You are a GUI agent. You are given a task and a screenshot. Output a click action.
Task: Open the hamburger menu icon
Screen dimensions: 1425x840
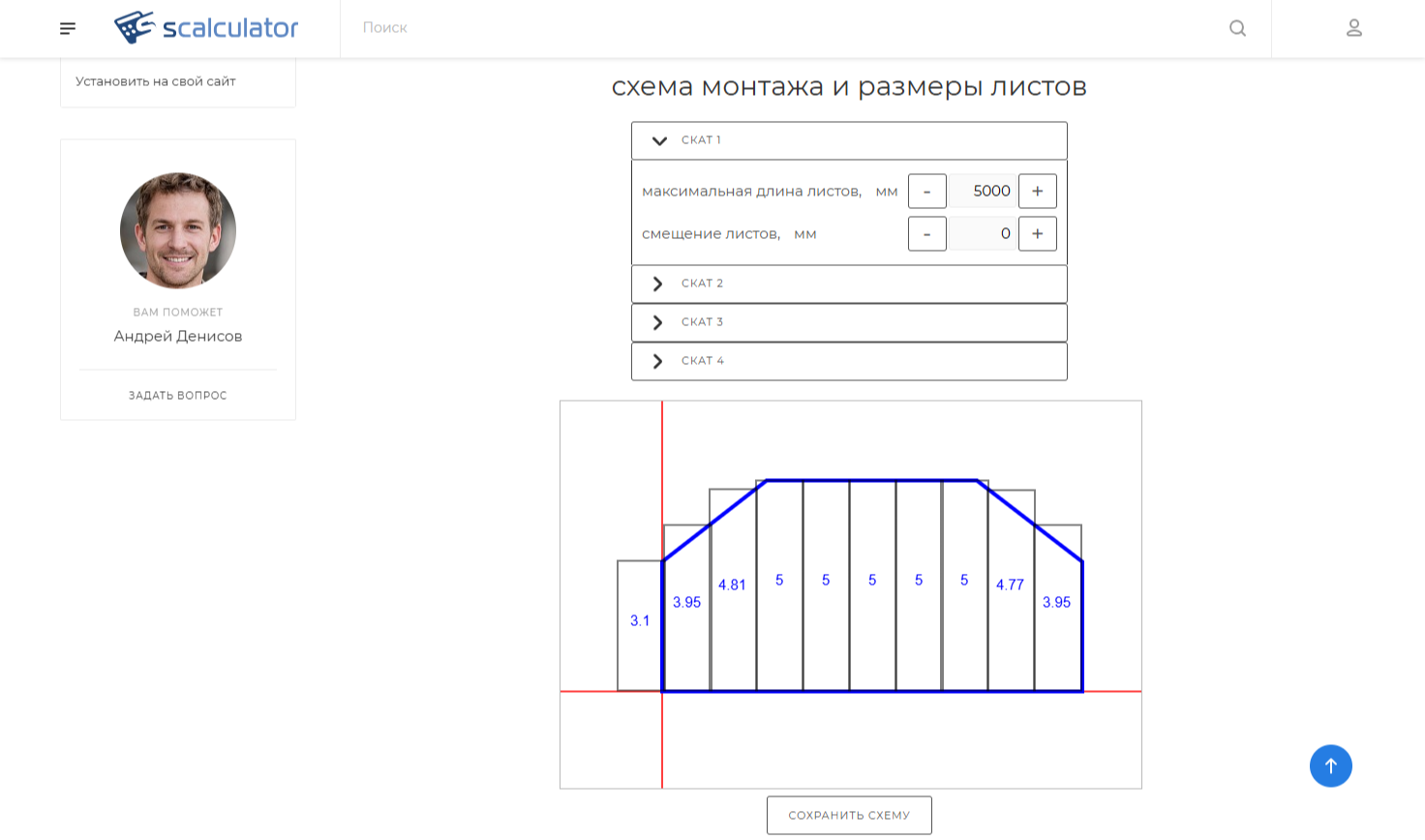[68, 28]
